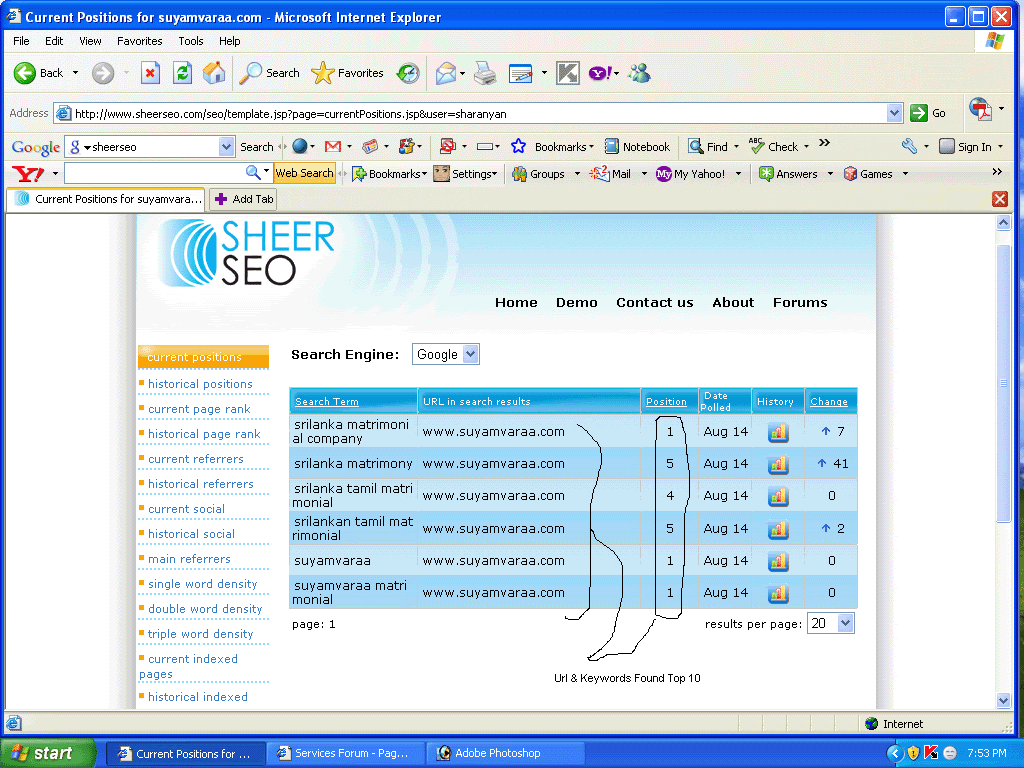The image size is (1024, 768).
Task: Click the Go button
Action: [x=928, y=113]
